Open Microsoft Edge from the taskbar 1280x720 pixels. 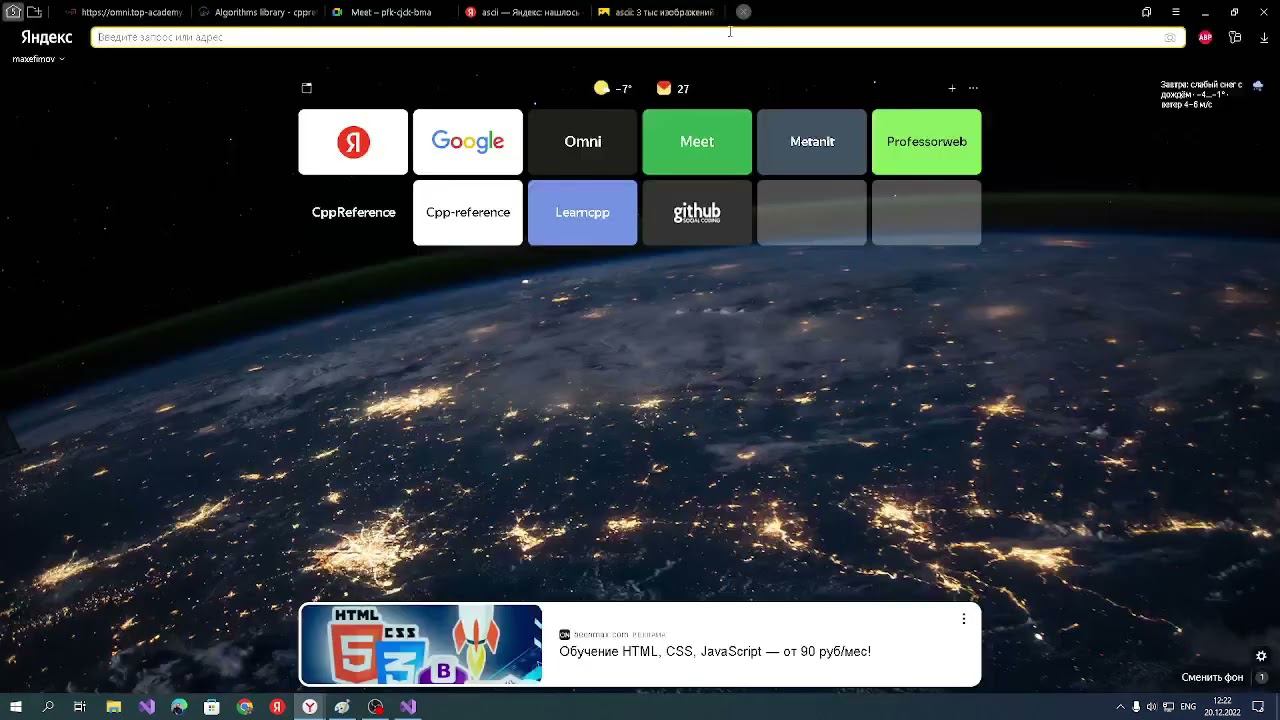point(179,707)
